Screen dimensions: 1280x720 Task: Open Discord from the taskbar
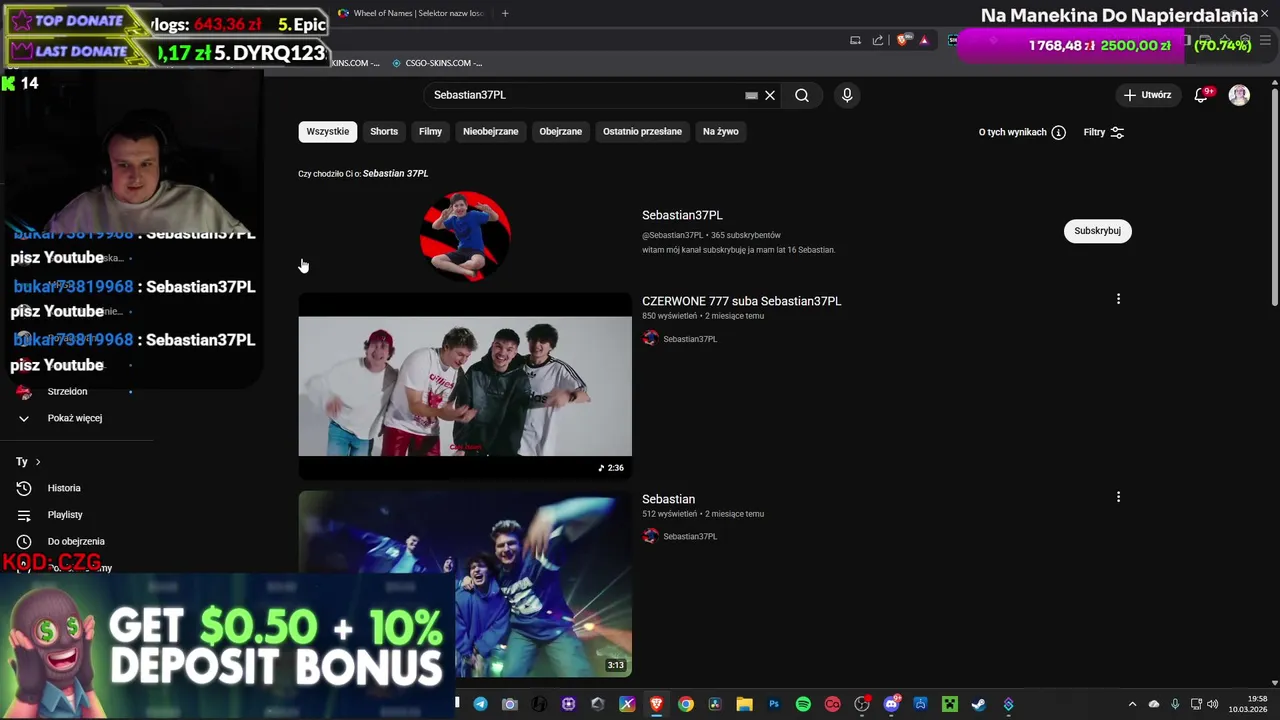point(891,704)
